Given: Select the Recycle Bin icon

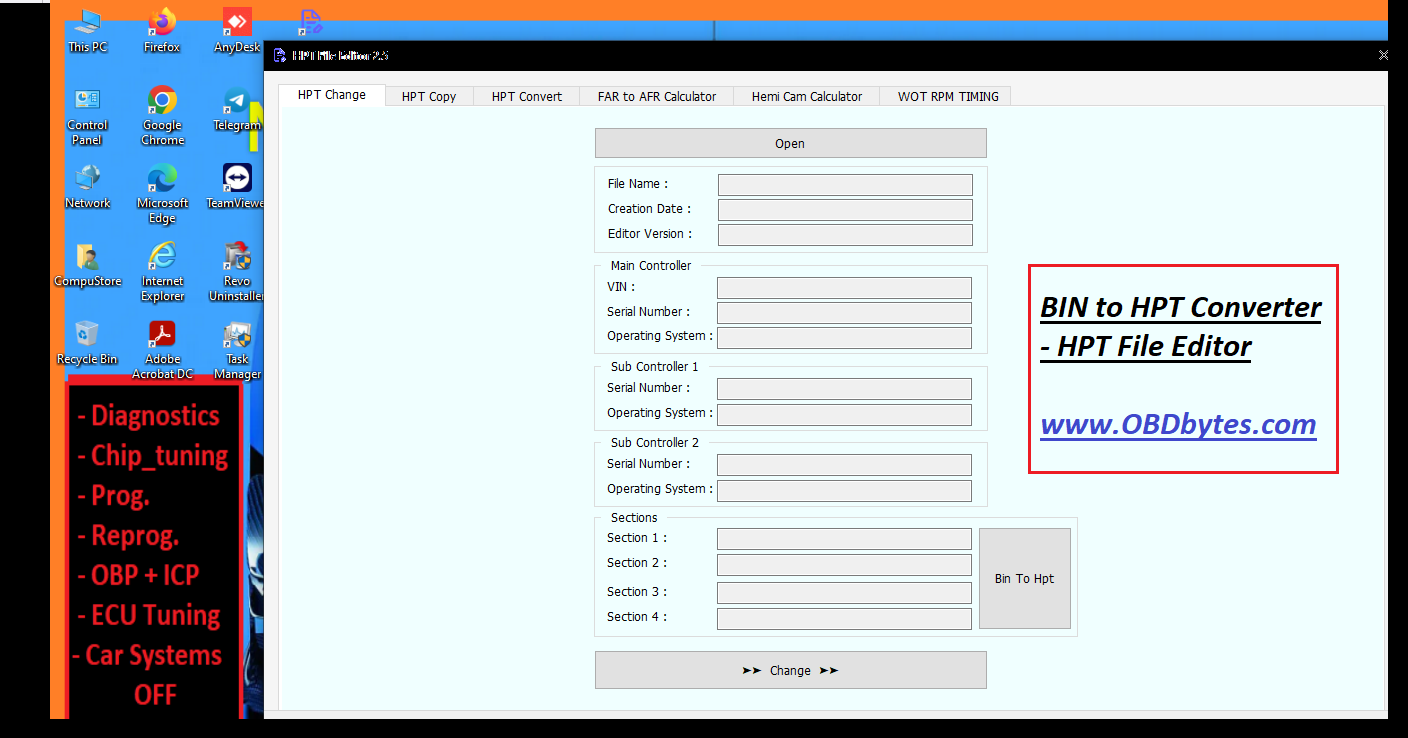Looking at the screenshot, I should pyautogui.click(x=87, y=340).
